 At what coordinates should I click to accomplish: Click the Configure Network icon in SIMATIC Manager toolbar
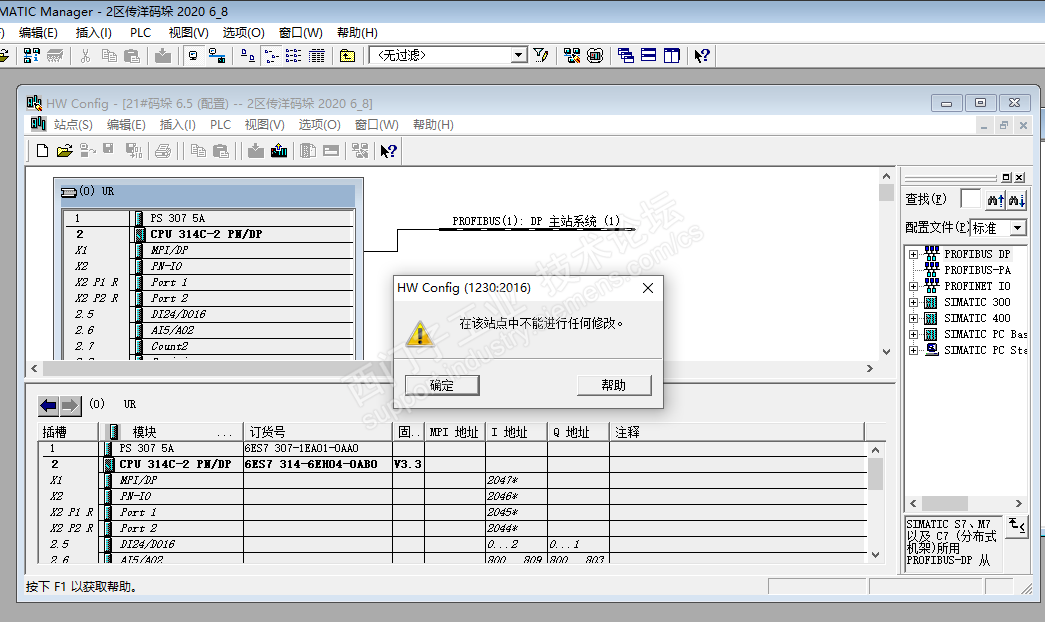(x=572, y=55)
